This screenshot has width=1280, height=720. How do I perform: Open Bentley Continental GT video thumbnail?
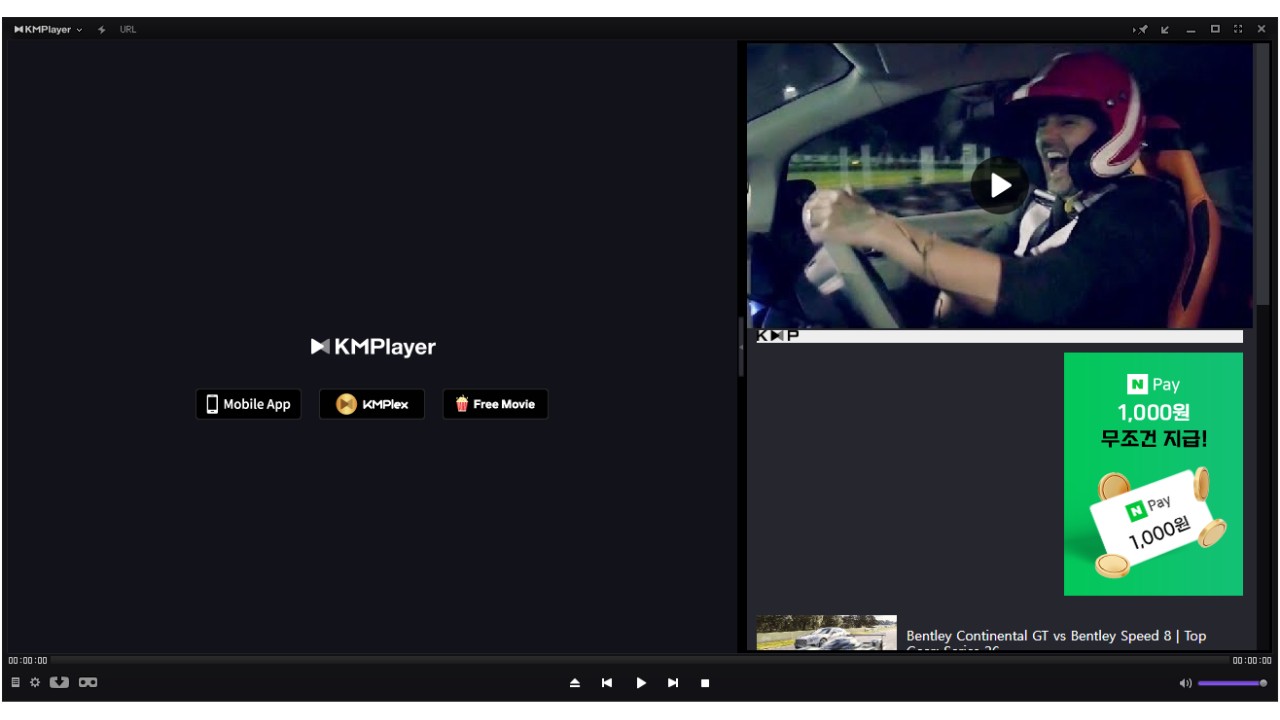click(826, 633)
